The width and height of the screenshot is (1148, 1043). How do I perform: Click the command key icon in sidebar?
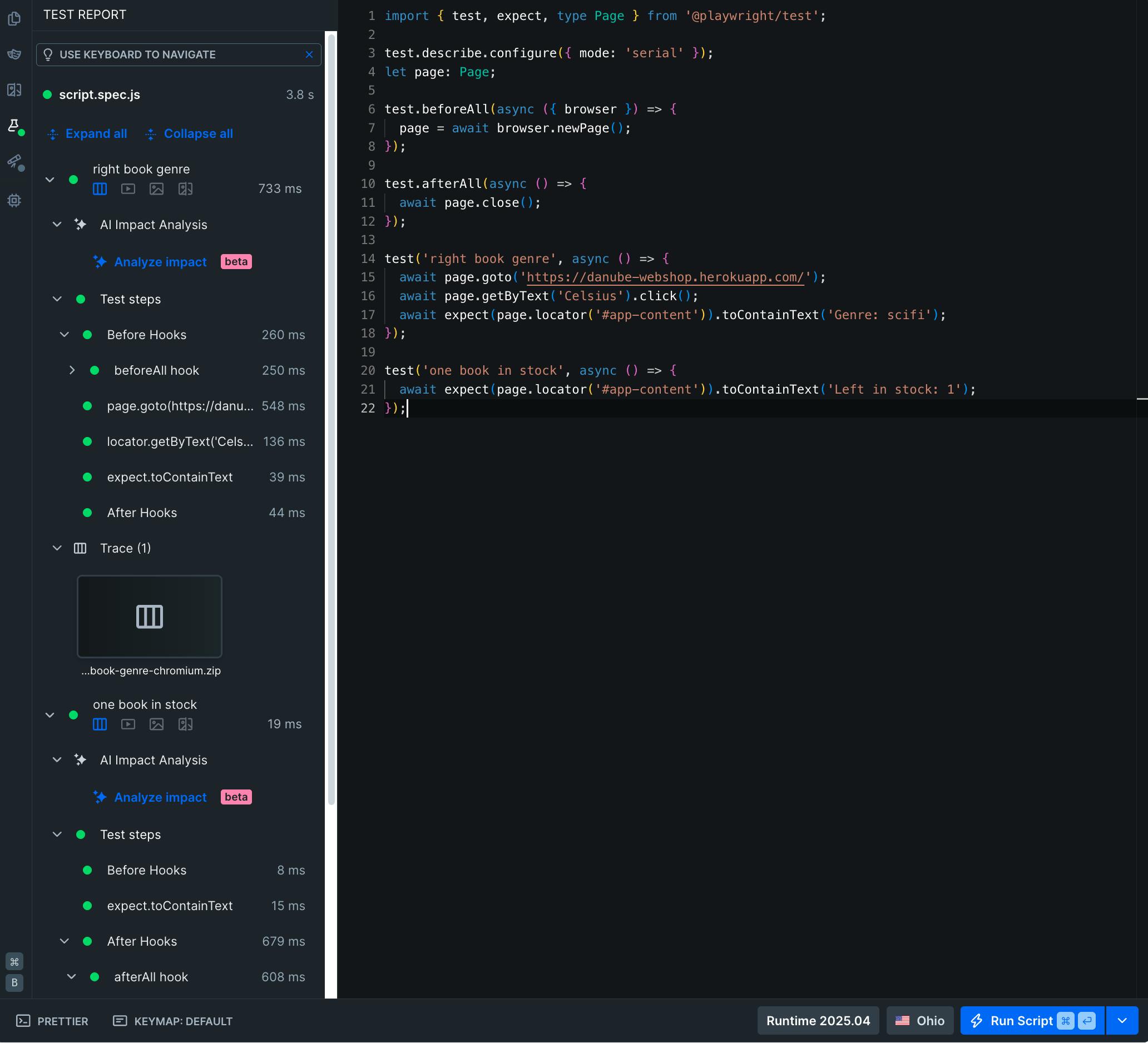click(x=14, y=962)
